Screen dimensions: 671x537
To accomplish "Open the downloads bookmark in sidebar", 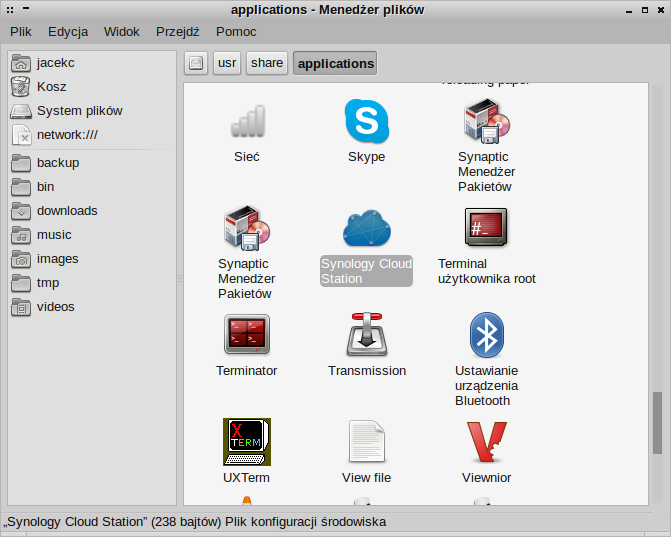I will click(x=66, y=211).
